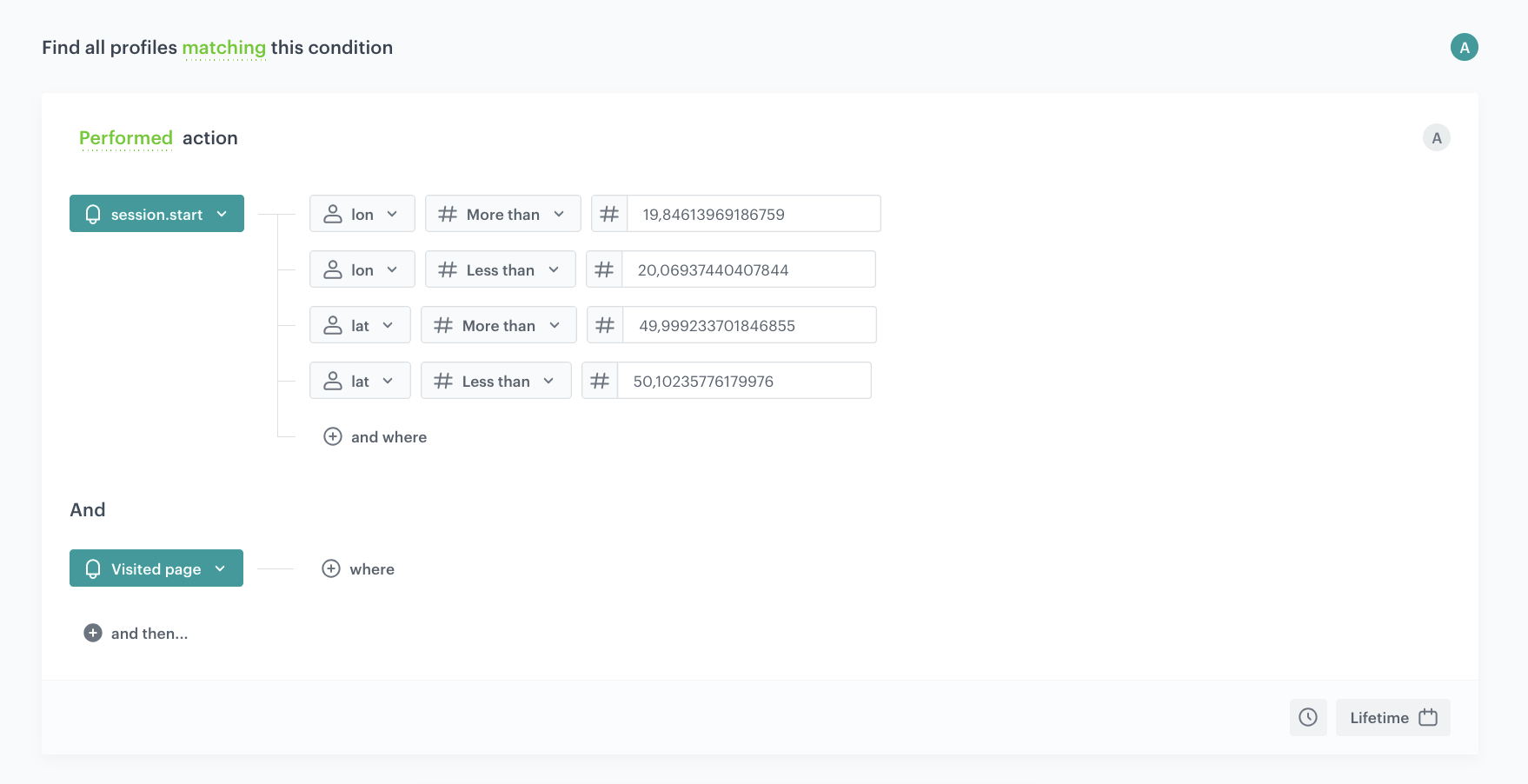Click the plus icon next to 'and then...'
Image resolution: width=1528 pixels, height=784 pixels.
click(93, 633)
